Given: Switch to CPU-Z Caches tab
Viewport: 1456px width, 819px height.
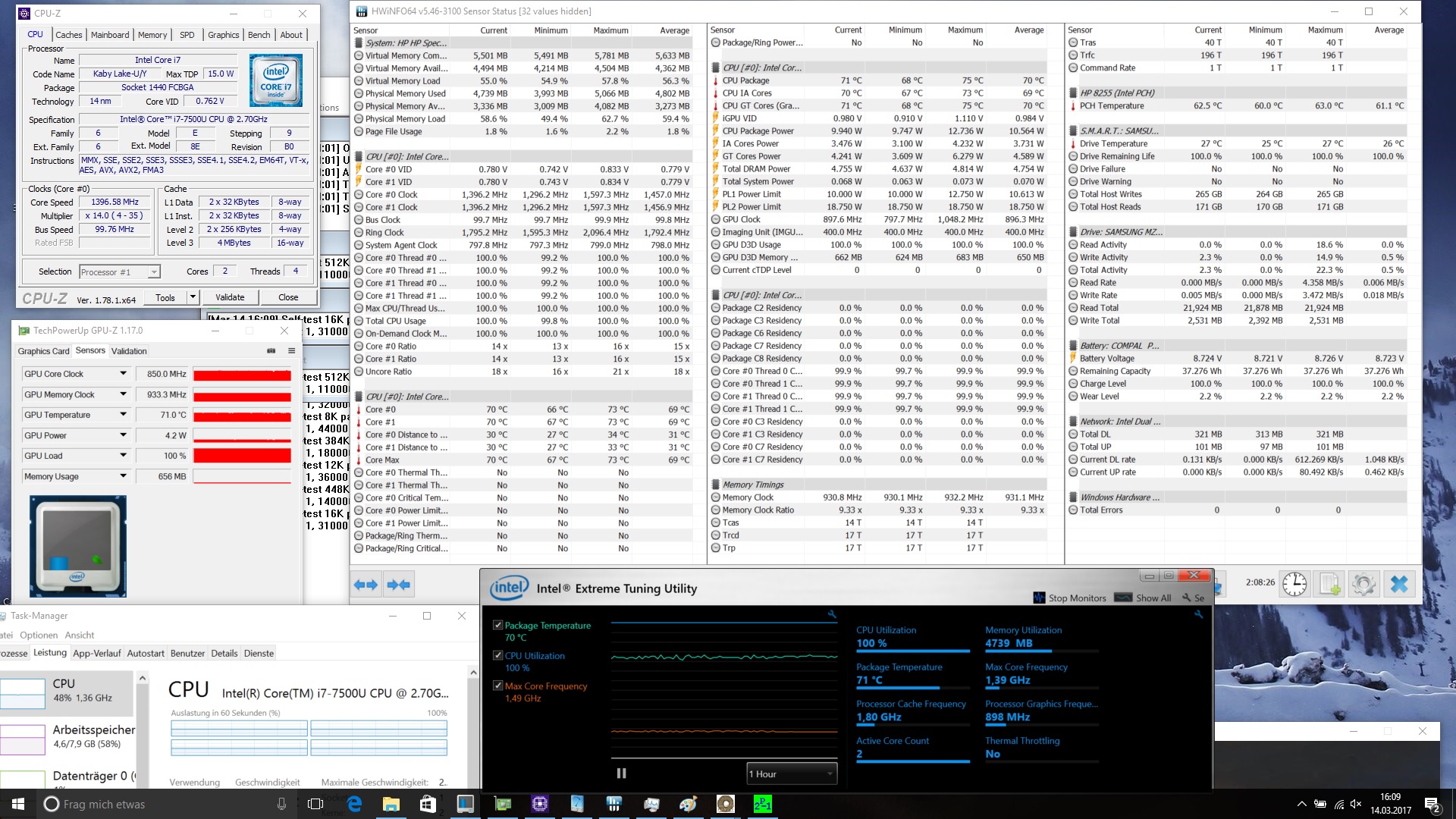Looking at the screenshot, I should (68, 35).
